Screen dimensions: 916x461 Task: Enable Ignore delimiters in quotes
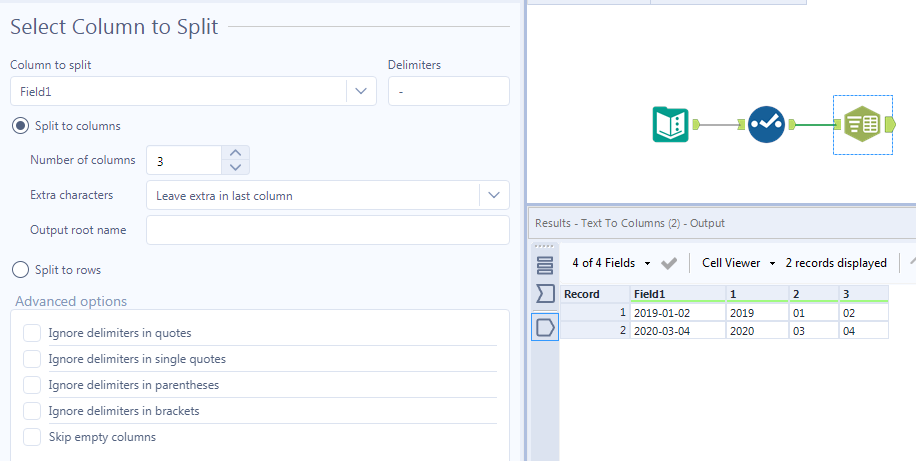pyautogui.click(x=32, y=333)
